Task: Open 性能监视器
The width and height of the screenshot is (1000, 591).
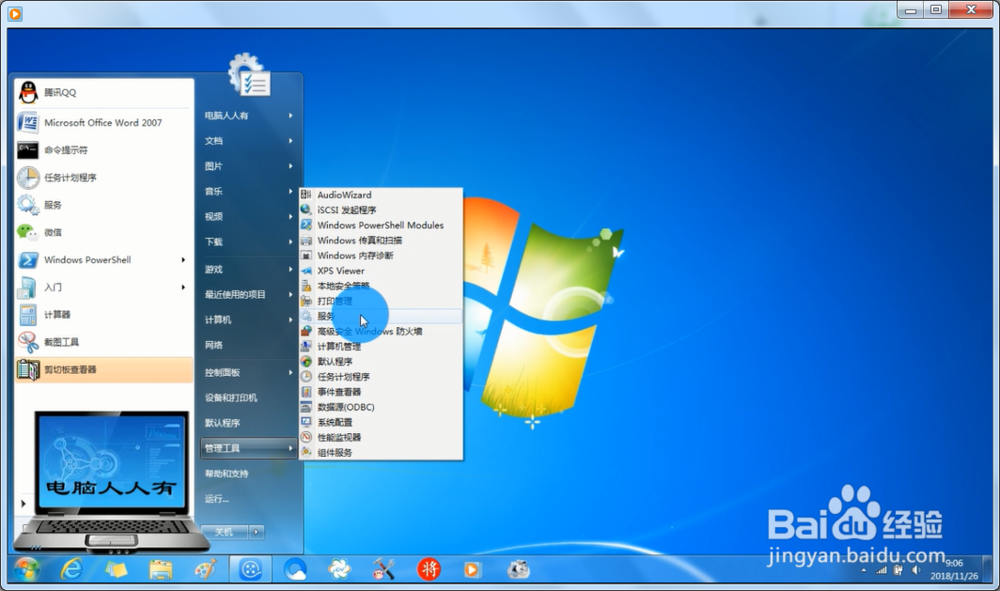Action: click(381, 437)
